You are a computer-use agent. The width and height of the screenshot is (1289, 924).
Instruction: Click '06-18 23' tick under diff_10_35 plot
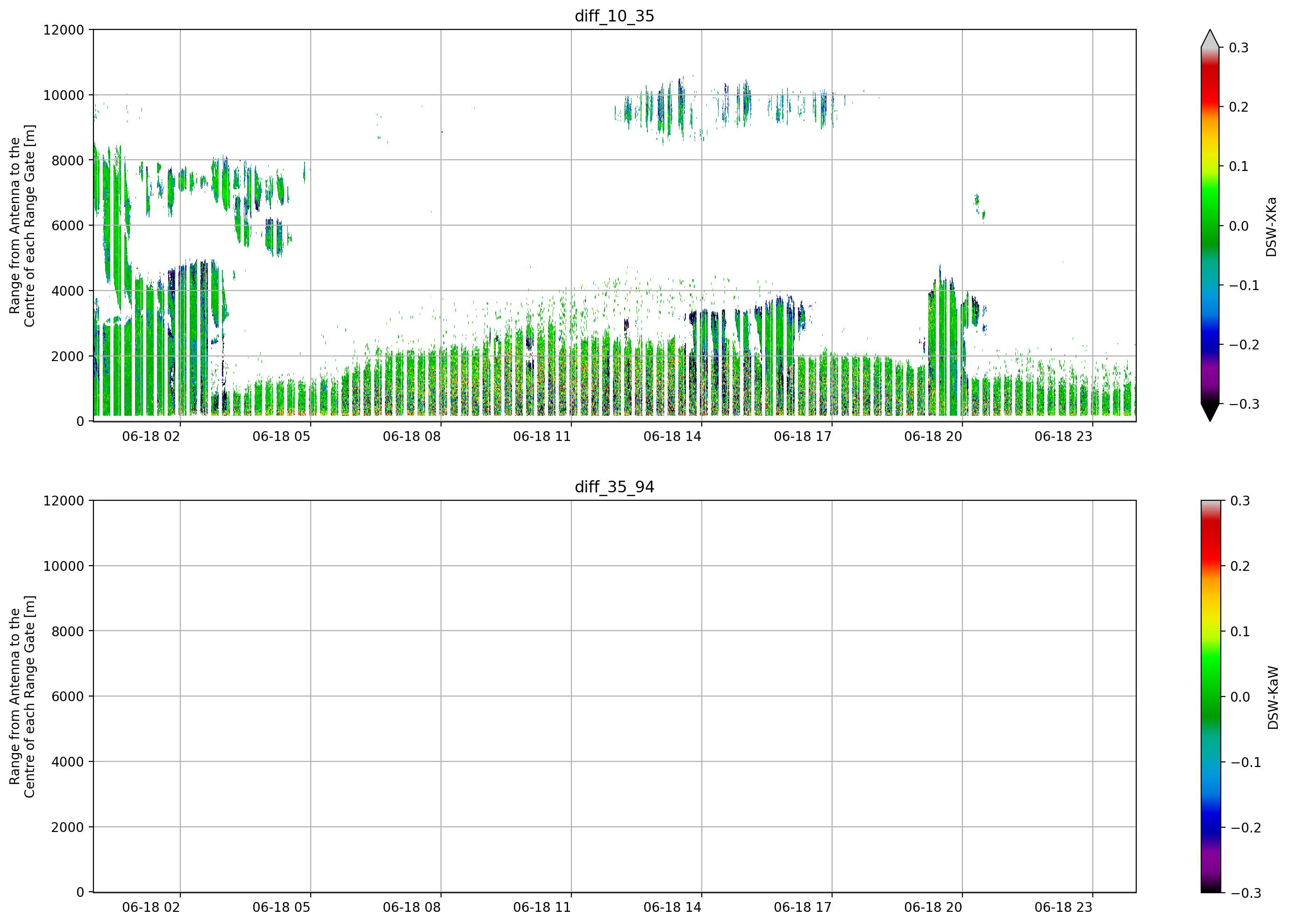coord(1063,436)
